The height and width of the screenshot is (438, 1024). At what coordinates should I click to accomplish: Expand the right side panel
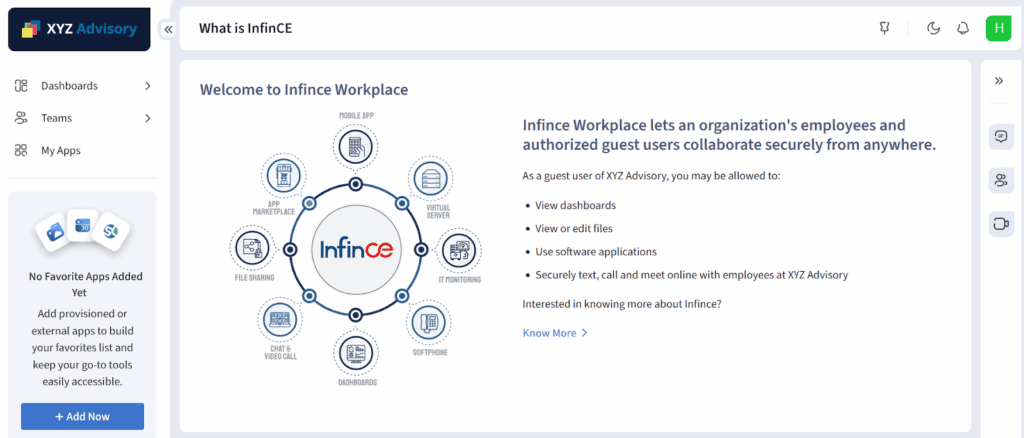tap(998, 80)
